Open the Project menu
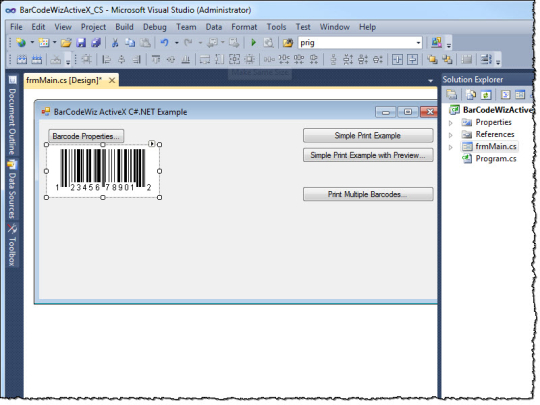The image size is (540, 405). [x=93, y=27]
